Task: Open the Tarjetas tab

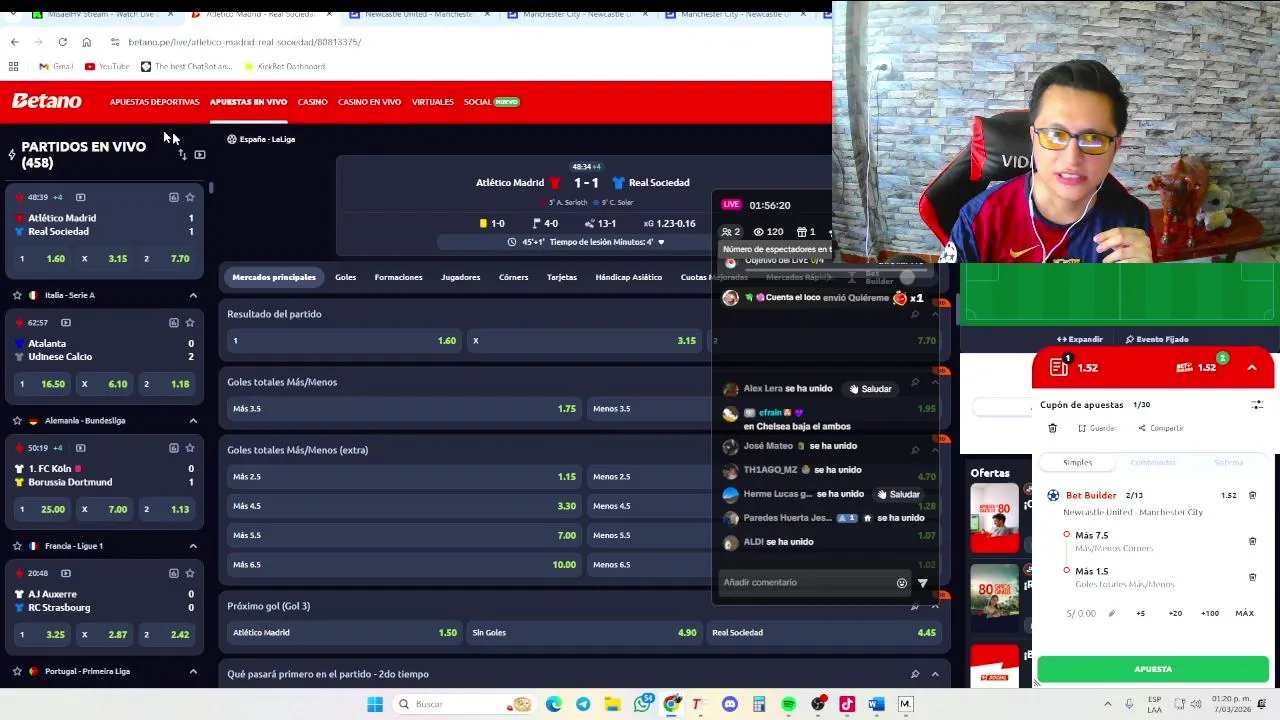Action: (561, 277)
